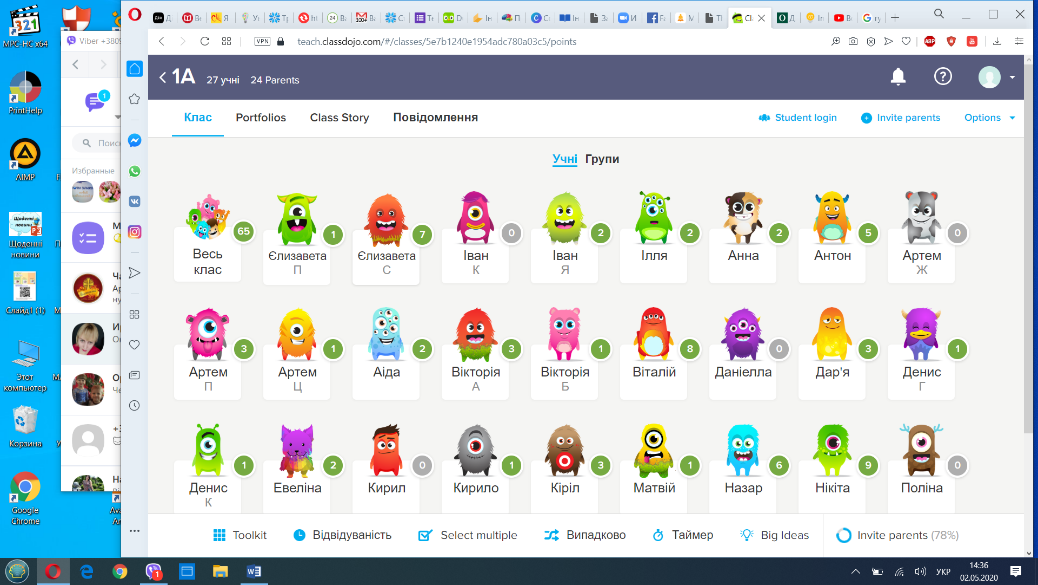
Task: Select the Весь клас card
Action: tap(208, 238)
